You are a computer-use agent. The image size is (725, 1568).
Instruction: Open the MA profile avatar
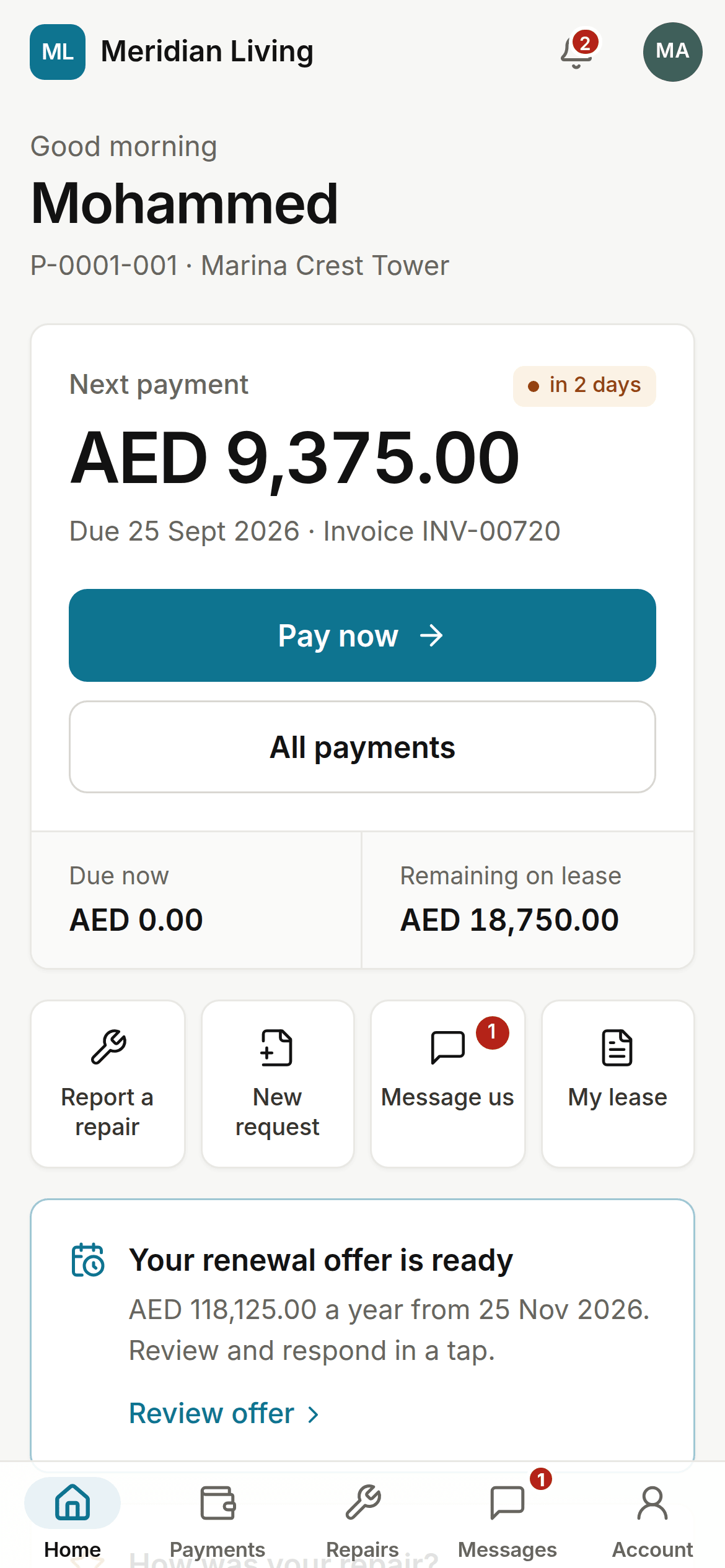coord(672,52)
